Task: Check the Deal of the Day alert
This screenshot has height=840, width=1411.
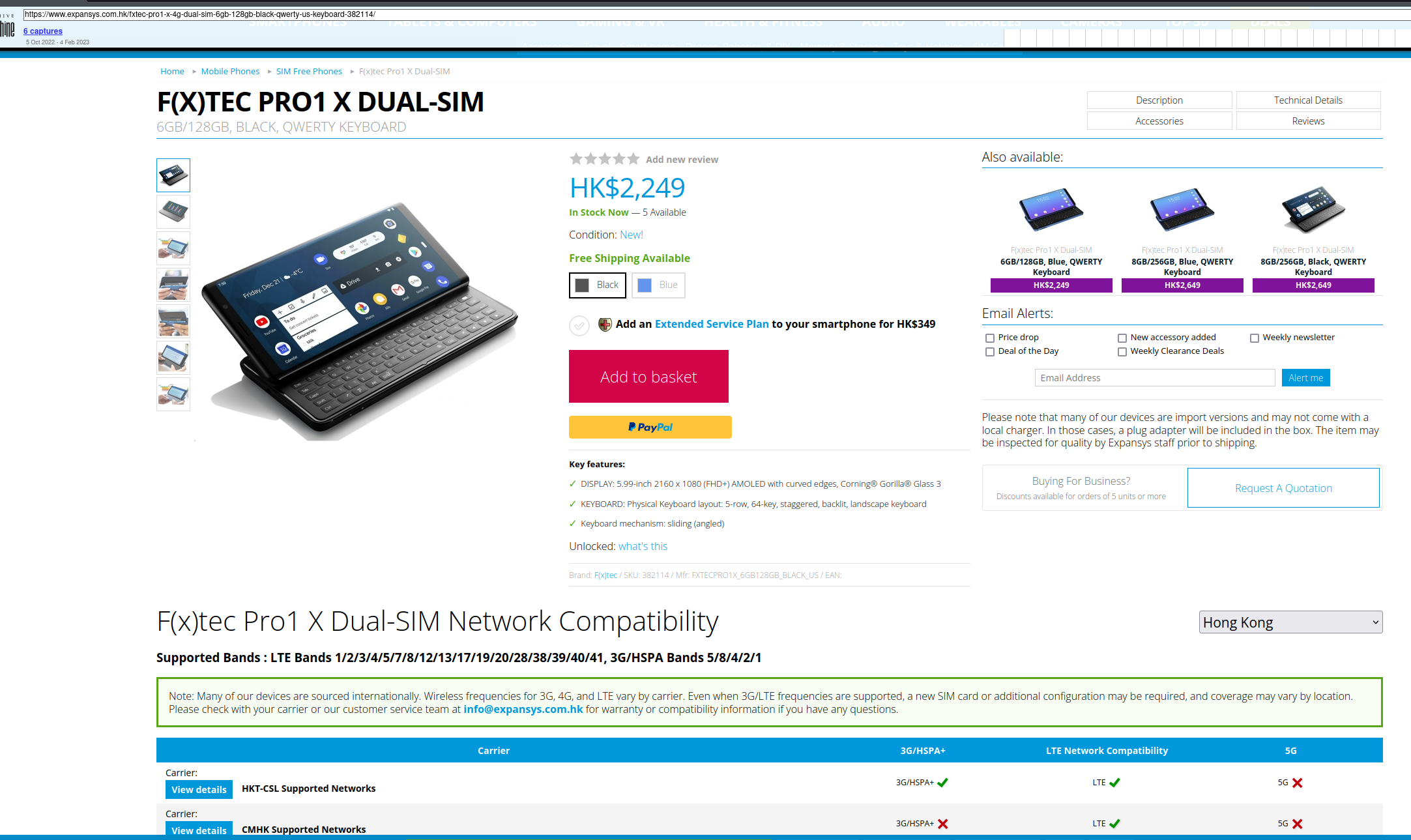Action: click(x=990, y=351)
